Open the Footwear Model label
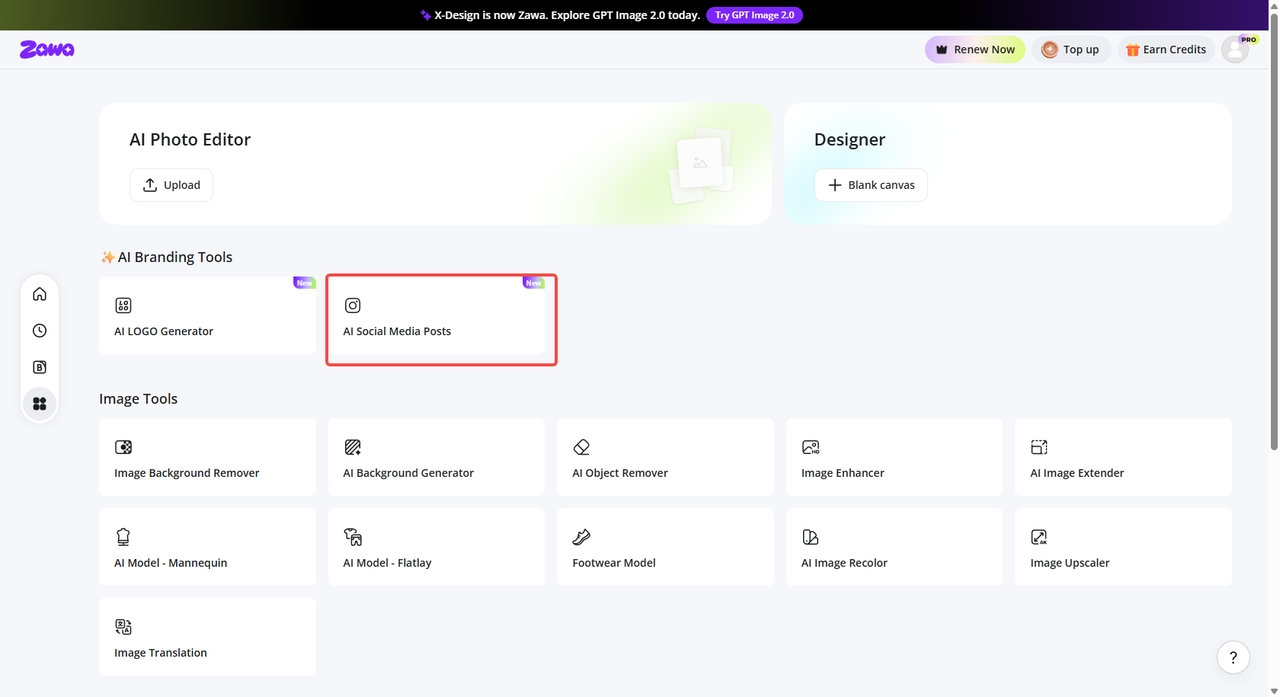The height and width of the screenshot is (697, 1280). (x=614, y=563)
